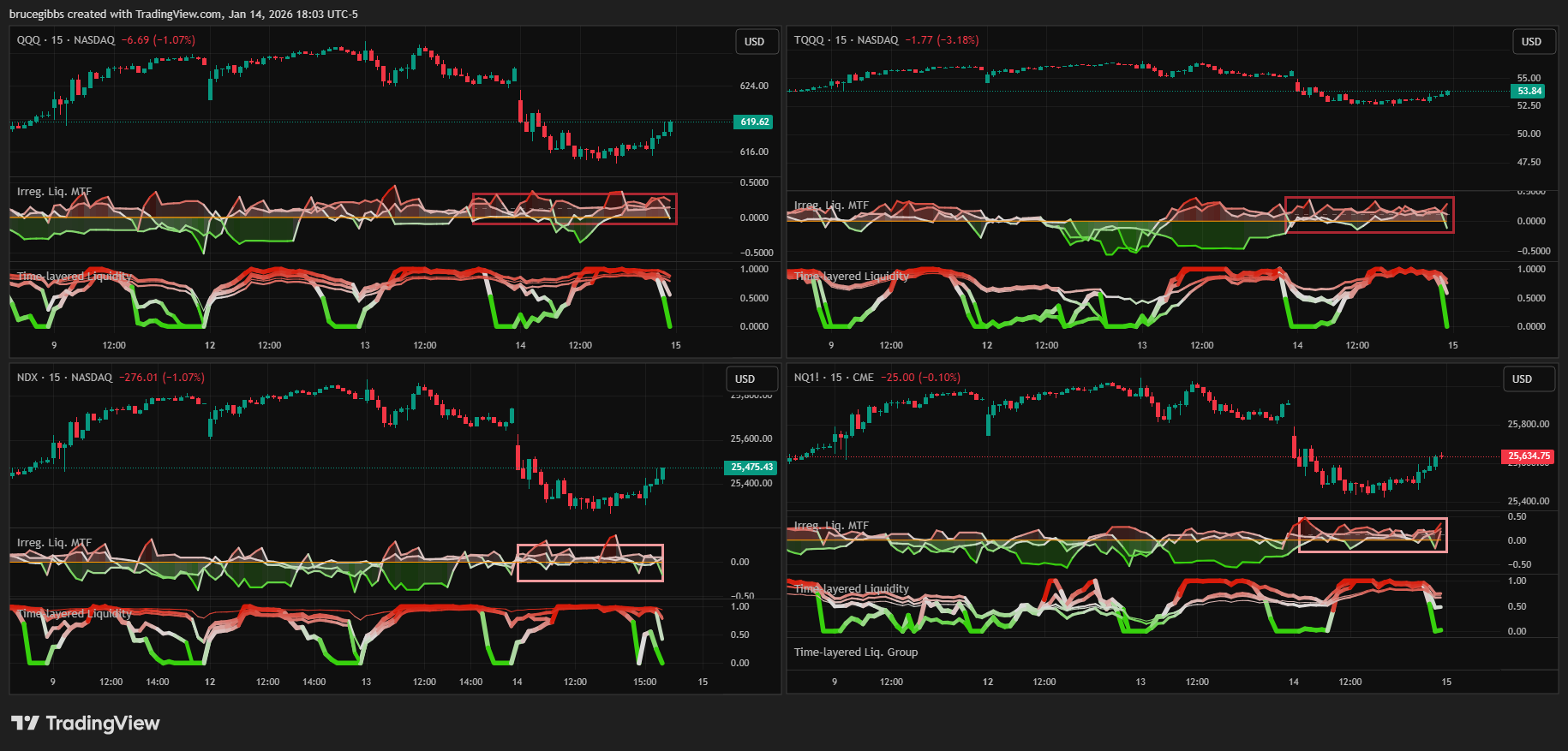Select the TQQQ symbol title

(809, 40)
